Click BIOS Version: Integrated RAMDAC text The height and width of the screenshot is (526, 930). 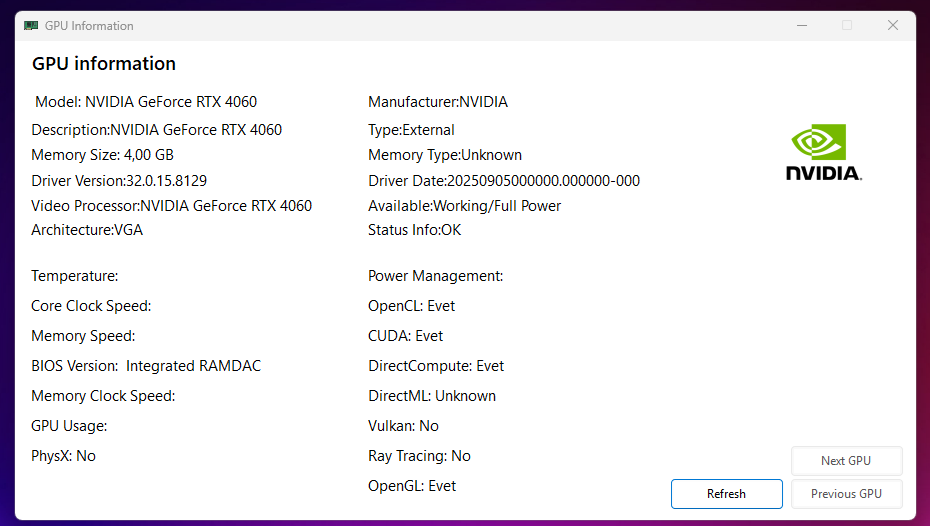point(146,366)
